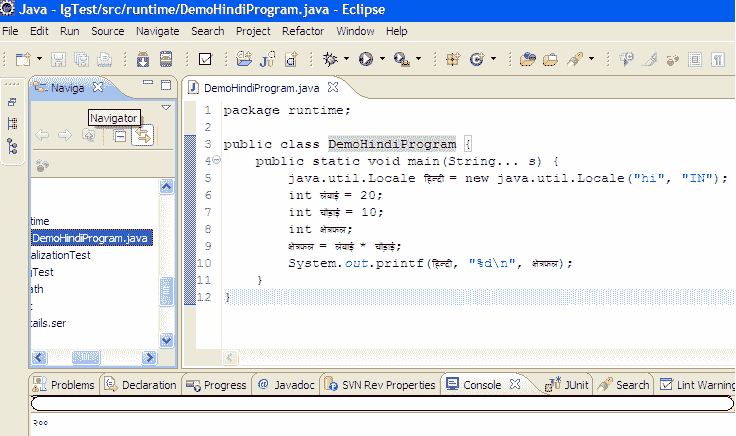
Task: Switch to the Problems tab
Action: point(64,385)
